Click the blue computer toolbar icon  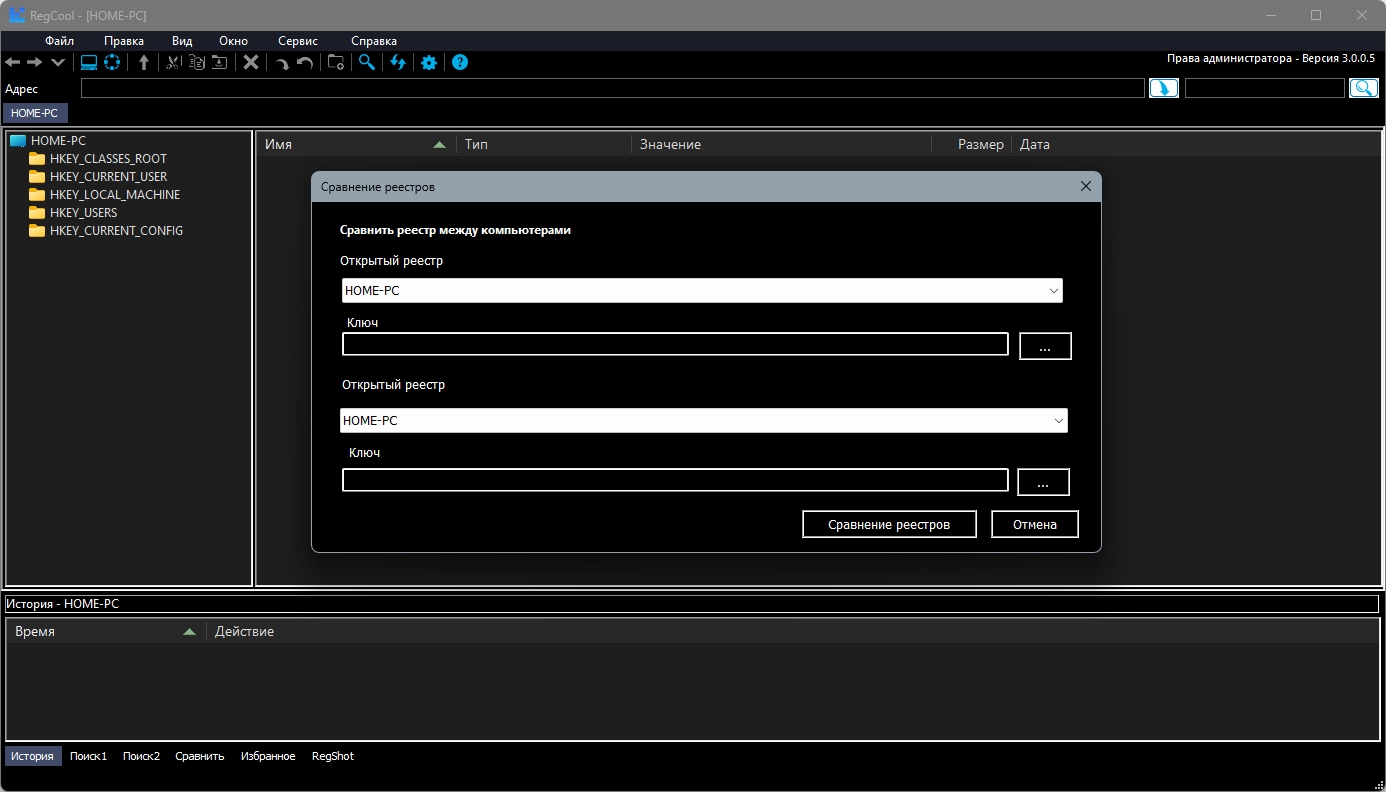click(x=89, y=62)
